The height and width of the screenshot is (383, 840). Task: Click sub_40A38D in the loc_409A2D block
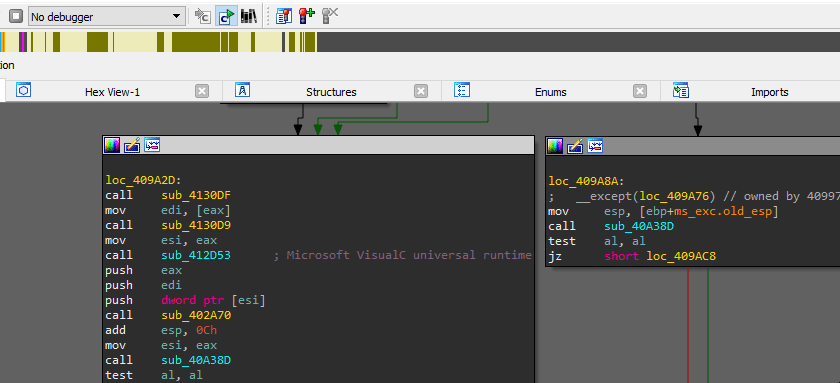(196, 360)
